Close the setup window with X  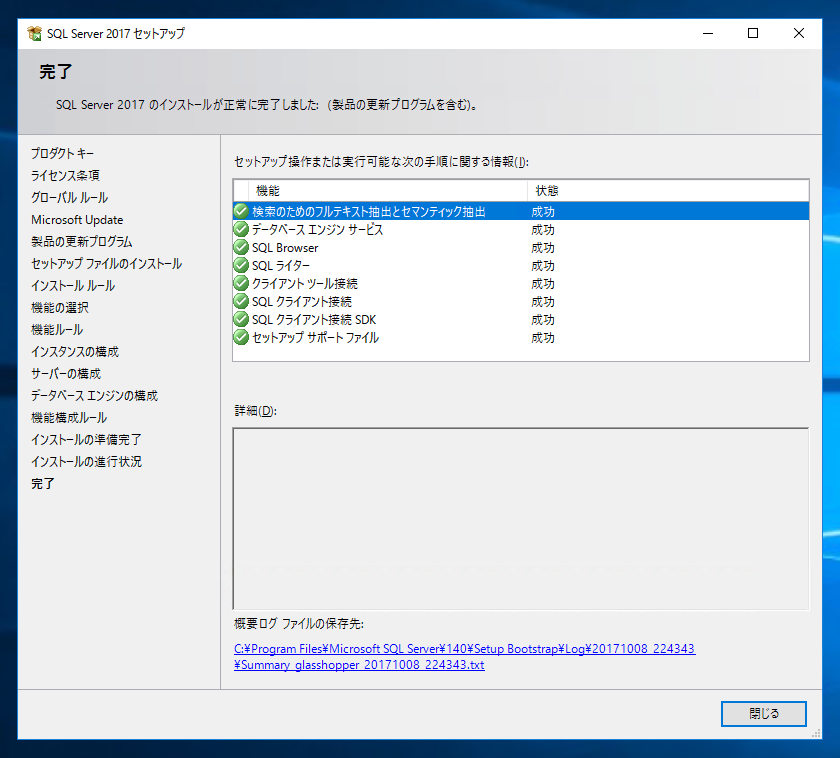click(x=798, y=33)
